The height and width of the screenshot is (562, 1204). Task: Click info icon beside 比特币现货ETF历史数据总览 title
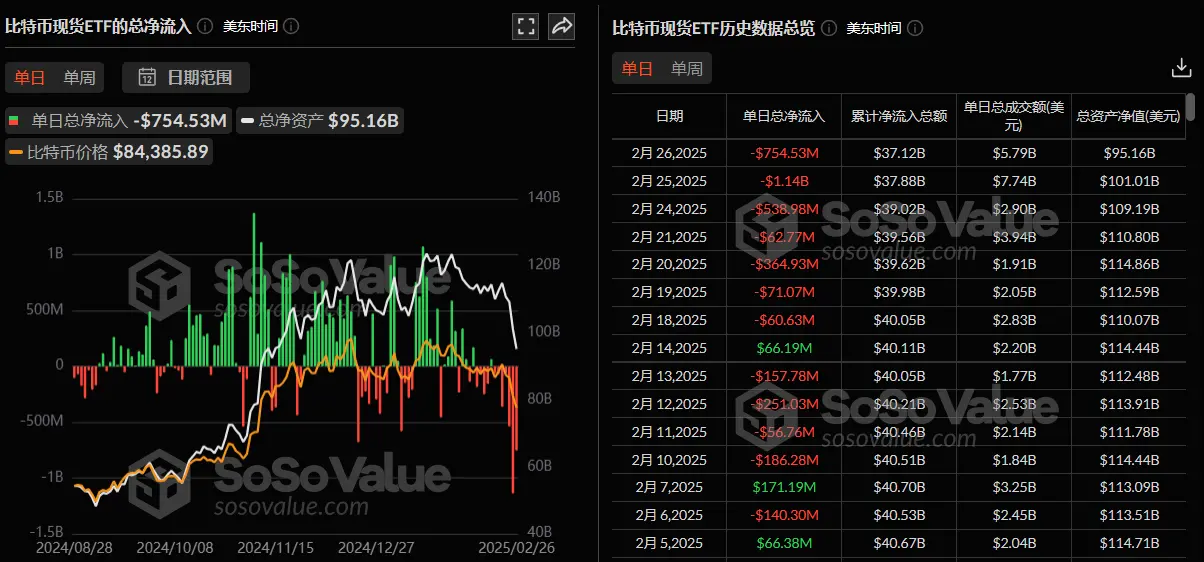tap(829, 28)
